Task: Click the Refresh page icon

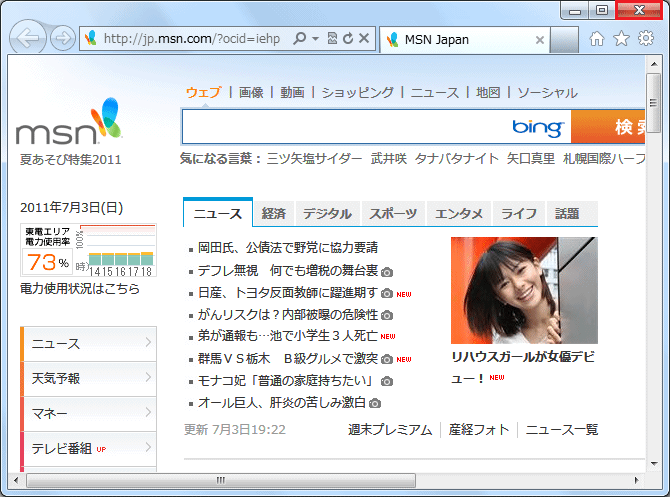Action: click(x=347, y=39)
